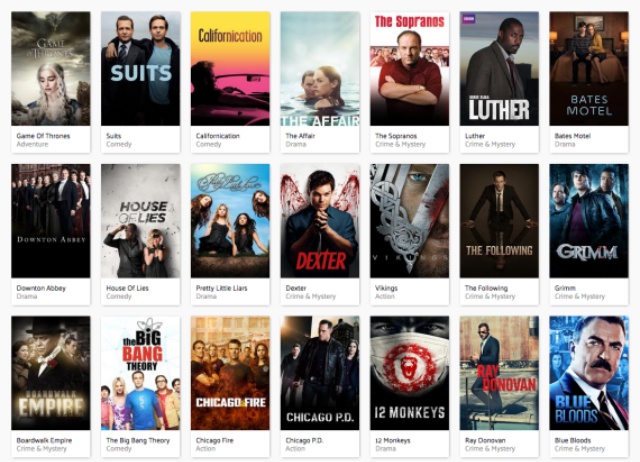Screen dimensions: 640x462
Task: Open the Luther show poster
Action: pyautogui.click(x=499, y=69)
